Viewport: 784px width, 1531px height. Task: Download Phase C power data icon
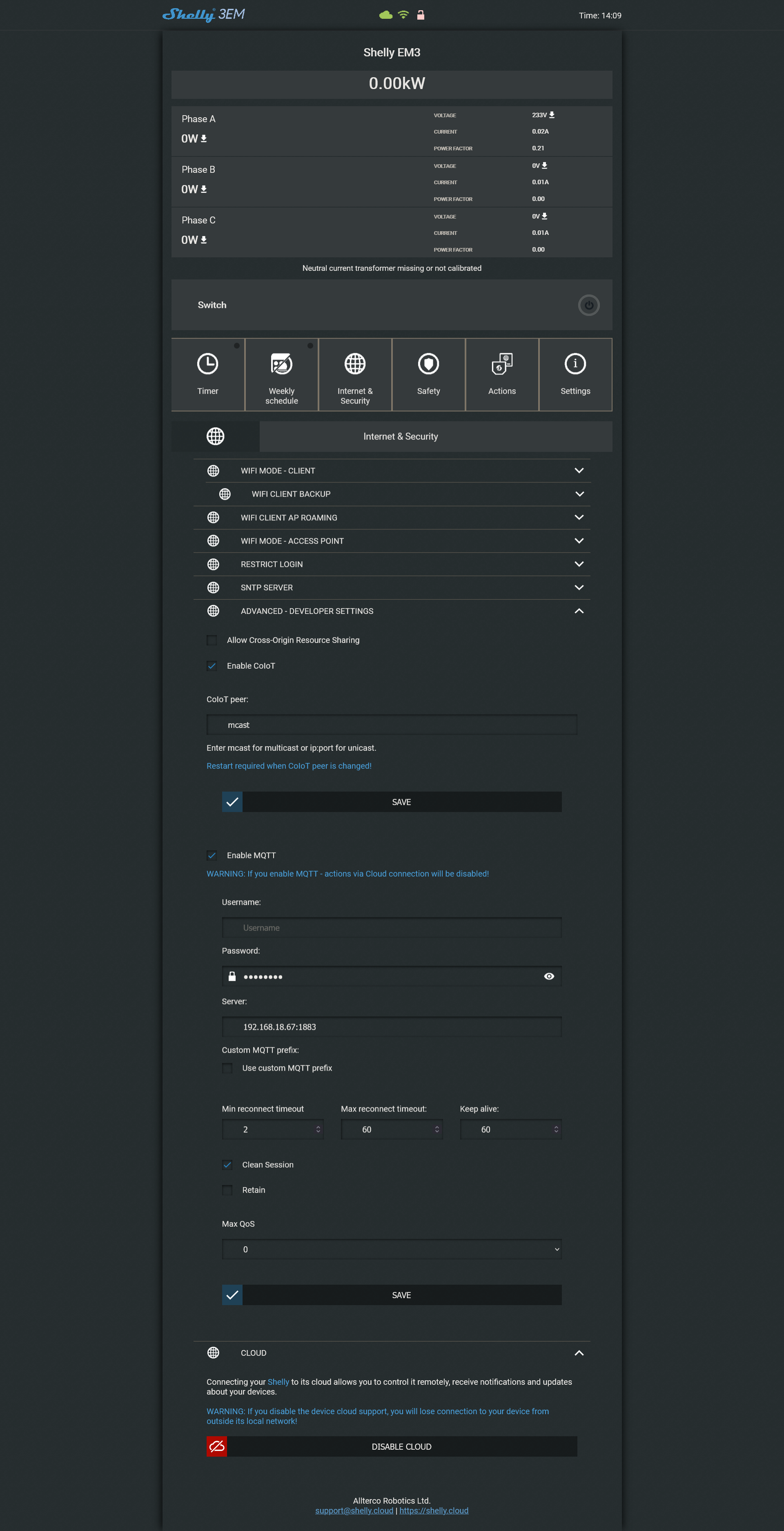point(204,239)
